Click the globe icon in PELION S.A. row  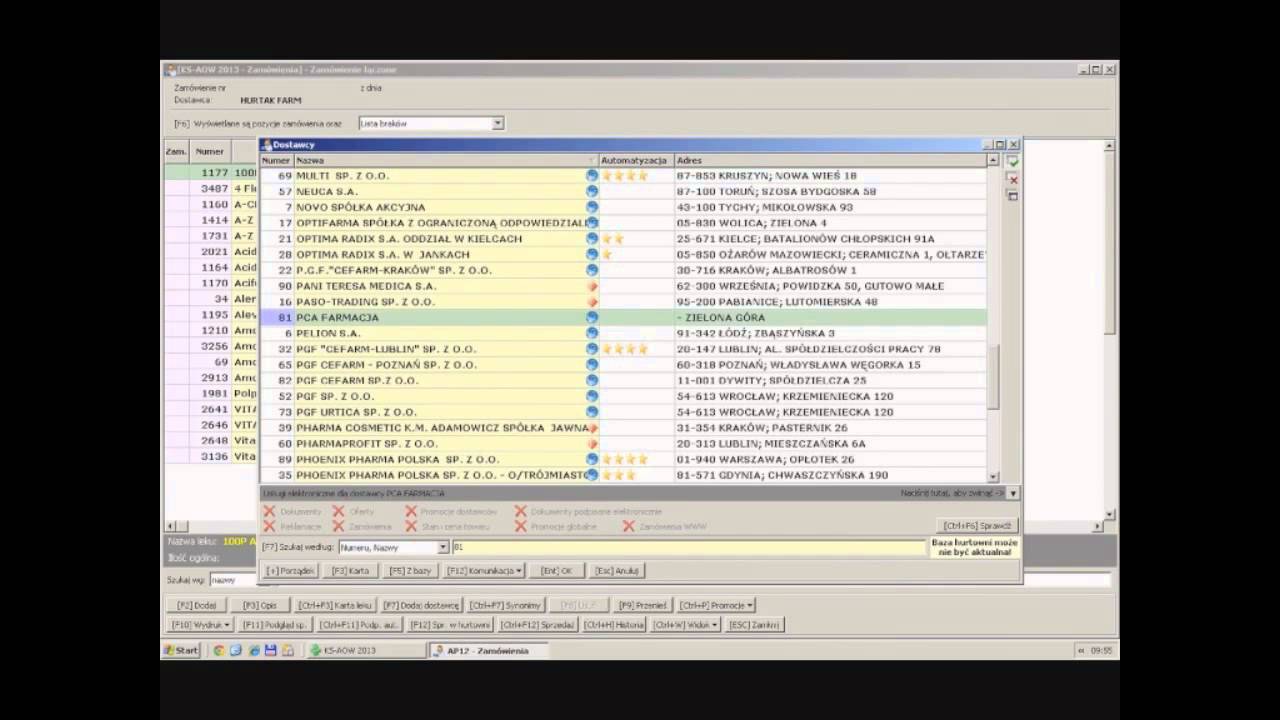click(x=592, y=333)
